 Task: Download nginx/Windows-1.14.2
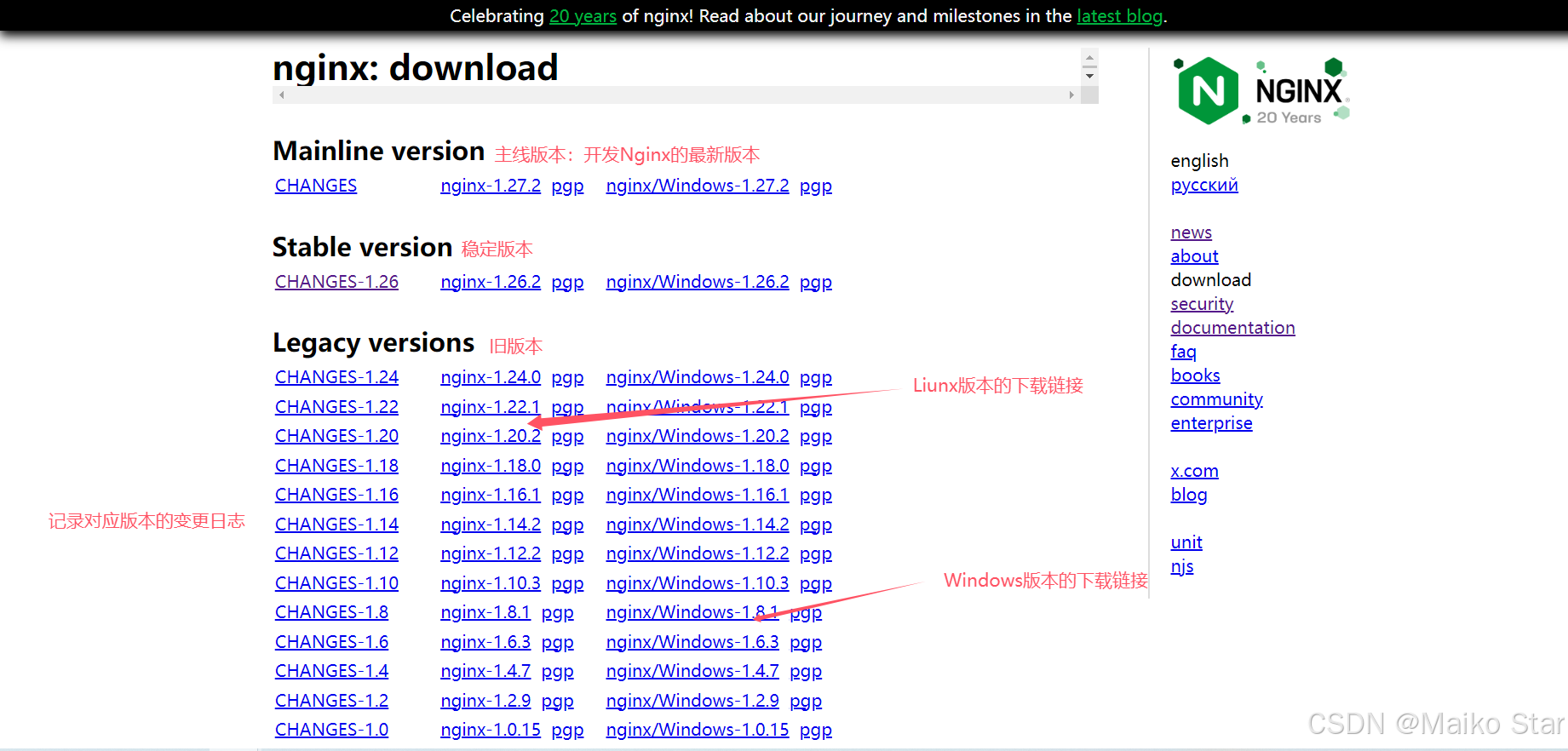tap(698, 525)
